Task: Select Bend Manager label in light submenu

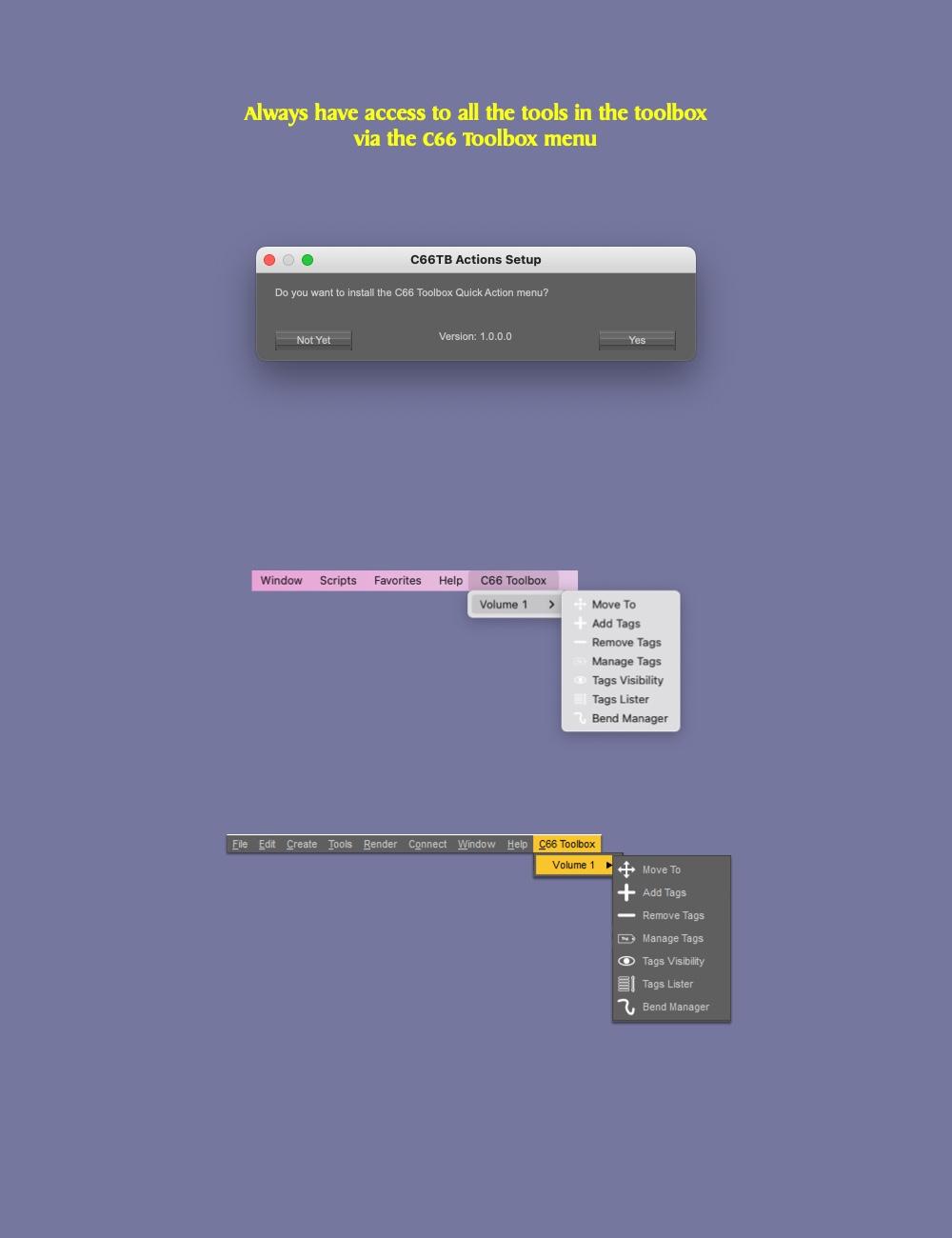Action: click(x=629, y=719)
